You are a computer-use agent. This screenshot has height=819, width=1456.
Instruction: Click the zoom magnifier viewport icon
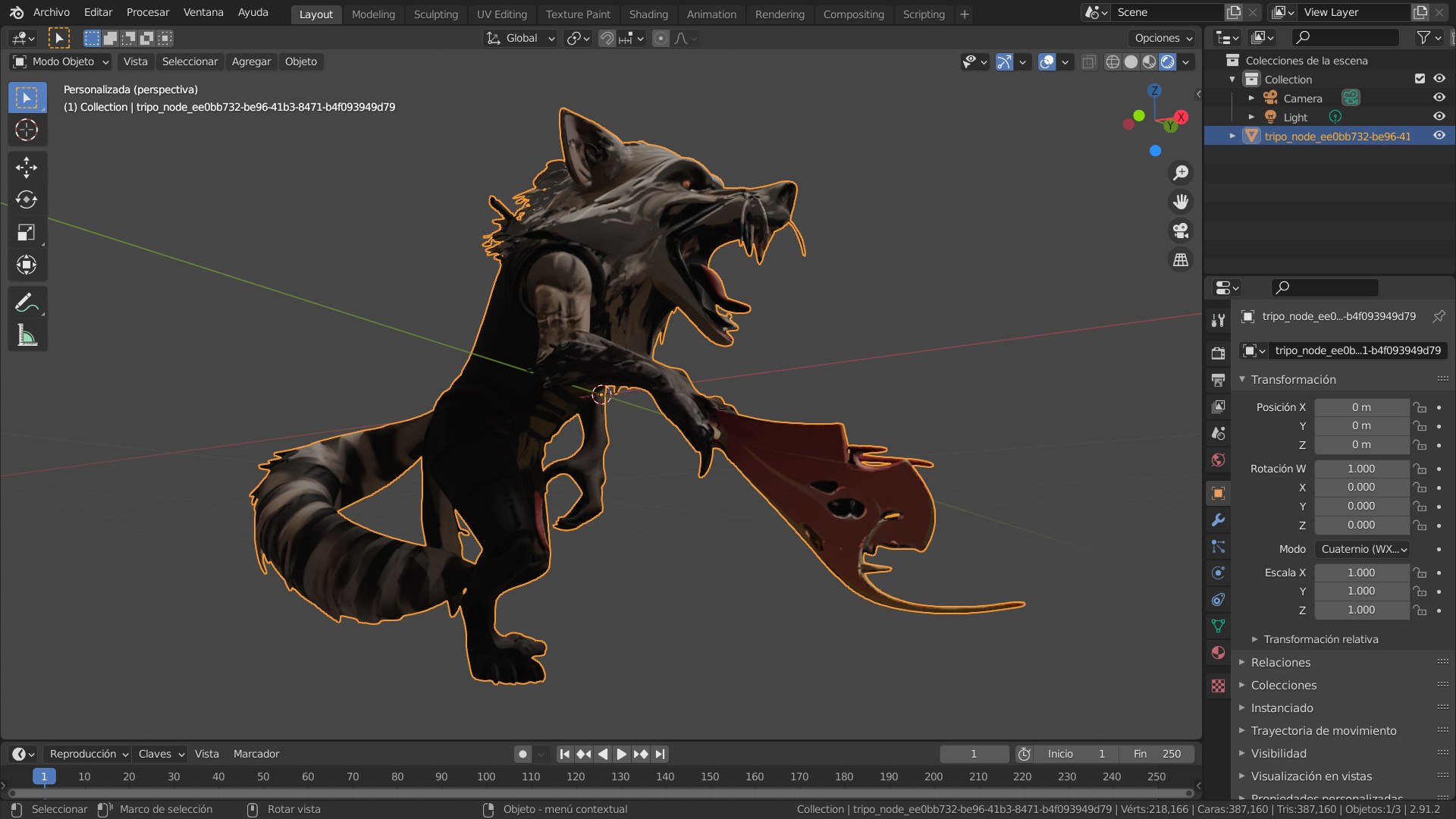tap(1181, 173)
